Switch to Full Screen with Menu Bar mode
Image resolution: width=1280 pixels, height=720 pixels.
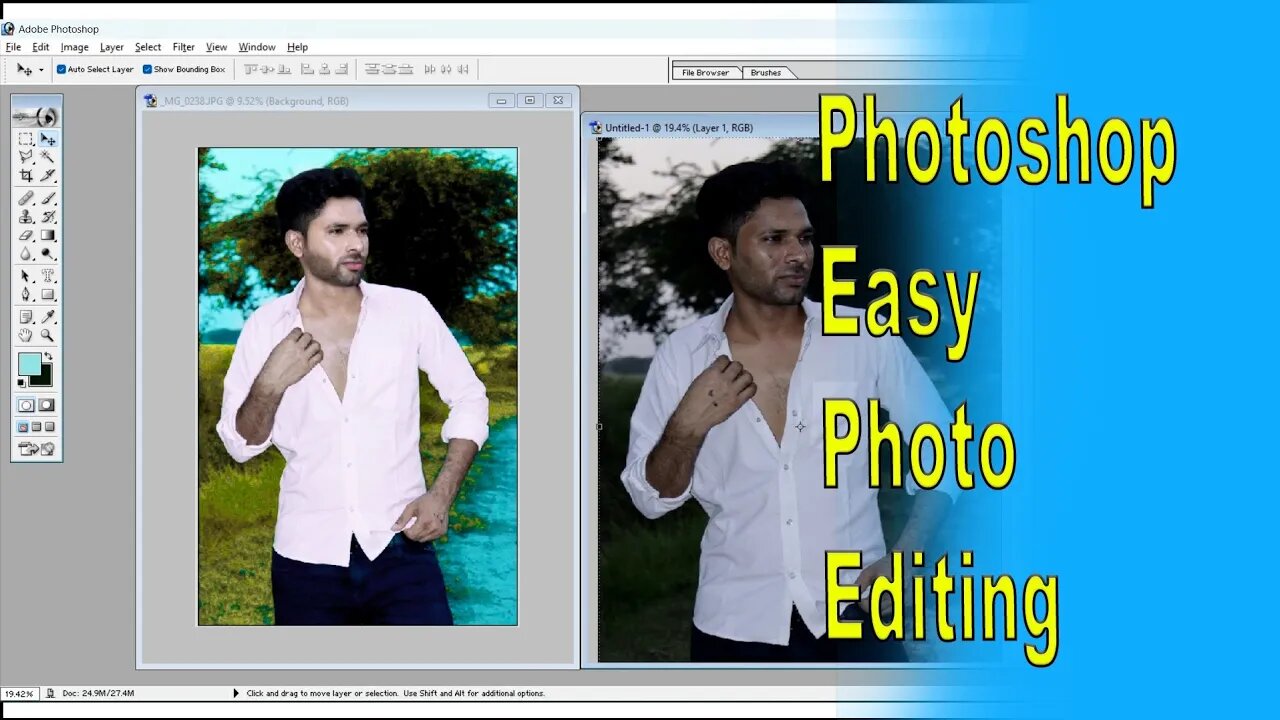(36, 427)
